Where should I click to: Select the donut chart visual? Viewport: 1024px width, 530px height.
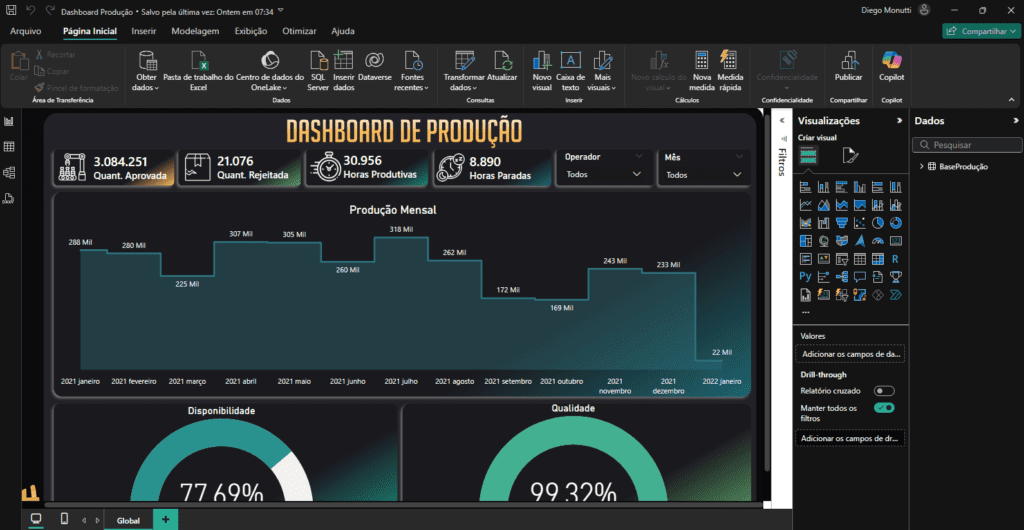click(896, 223)
